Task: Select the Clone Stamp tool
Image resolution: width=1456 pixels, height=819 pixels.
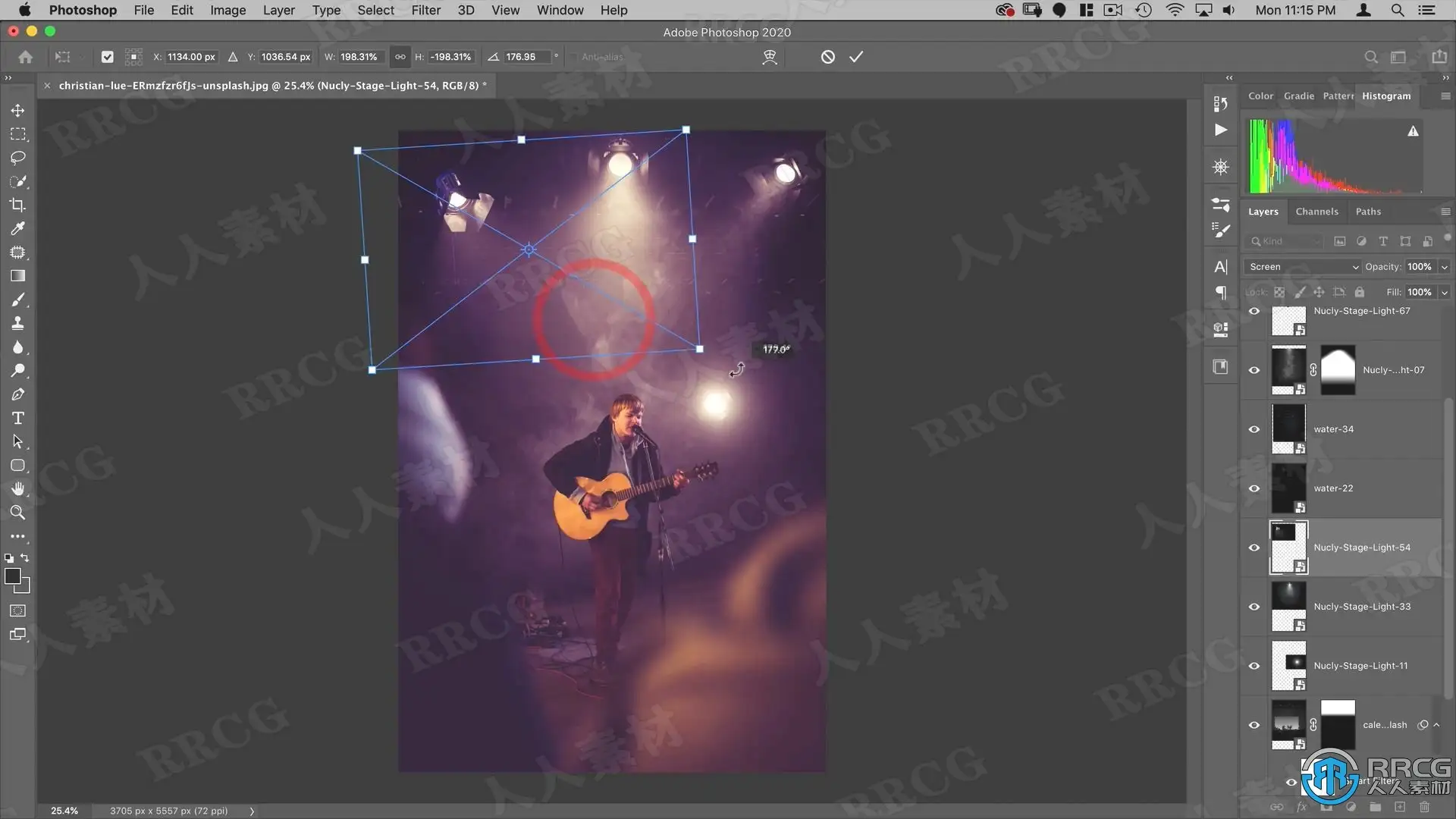Action: 17,323
